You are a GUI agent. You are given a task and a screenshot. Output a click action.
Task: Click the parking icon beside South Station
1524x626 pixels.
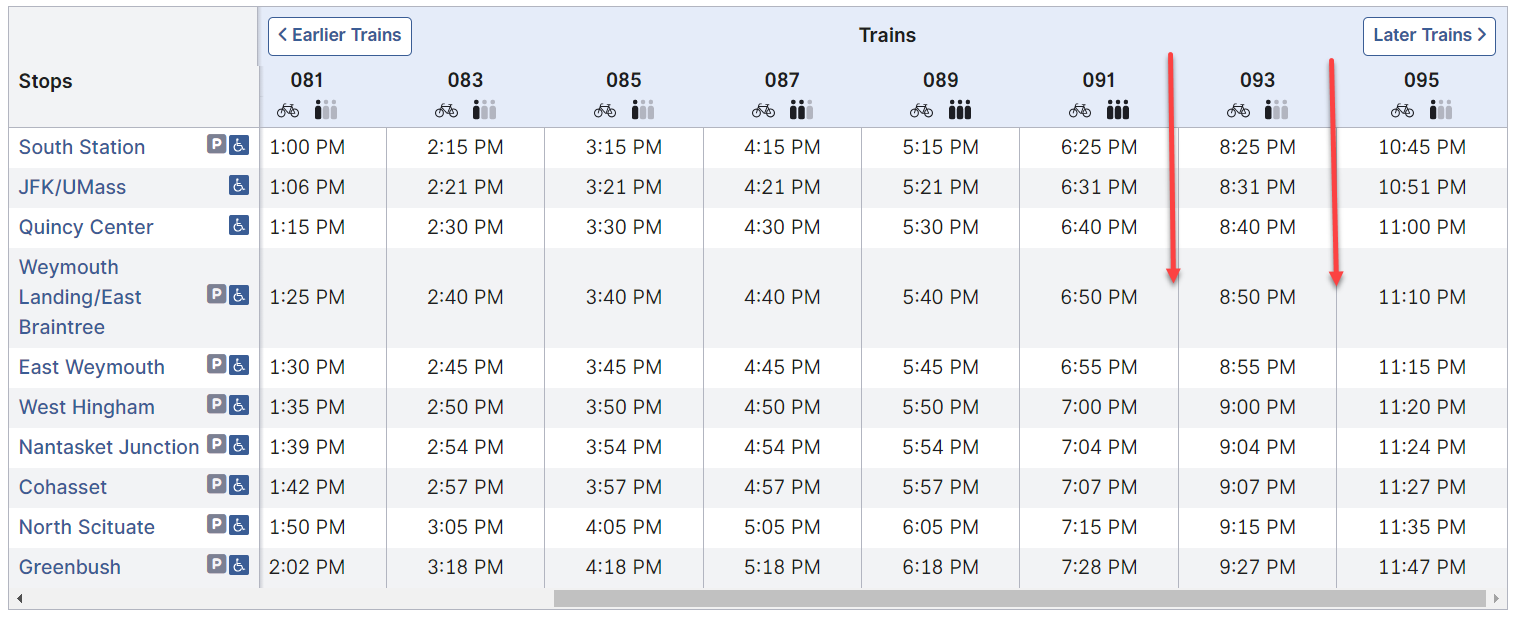tap(216, 145)
